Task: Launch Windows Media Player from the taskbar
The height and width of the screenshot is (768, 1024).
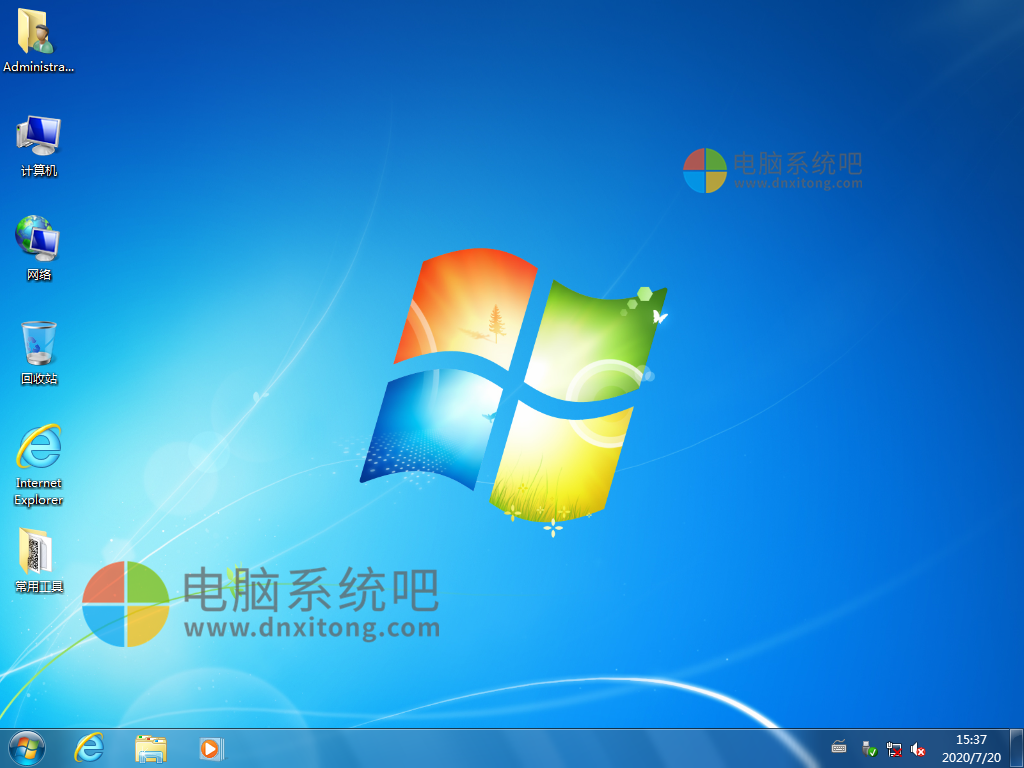Action: (210, 748)
